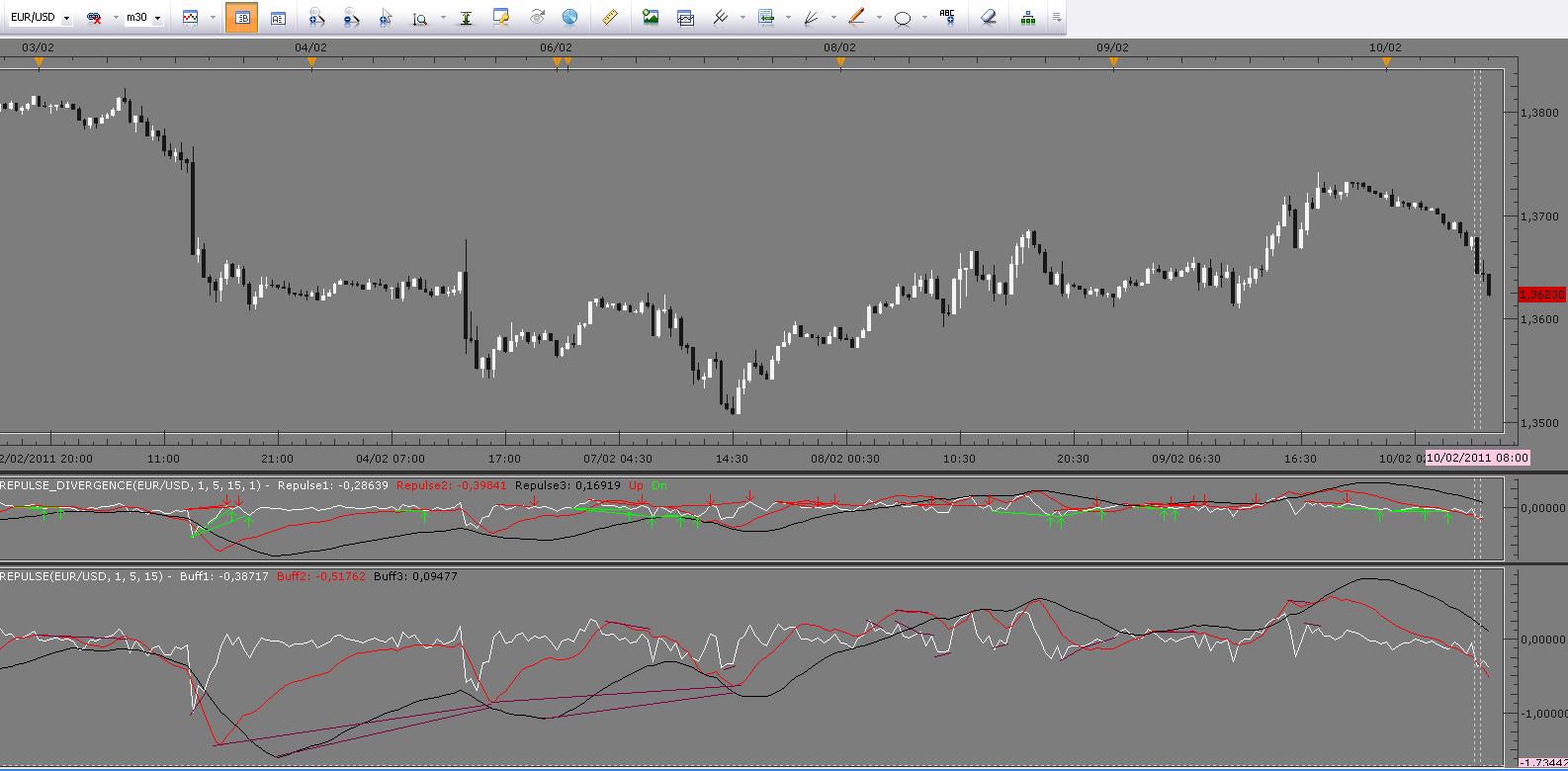Click the save chart image icon

click(x=651, y=18)
